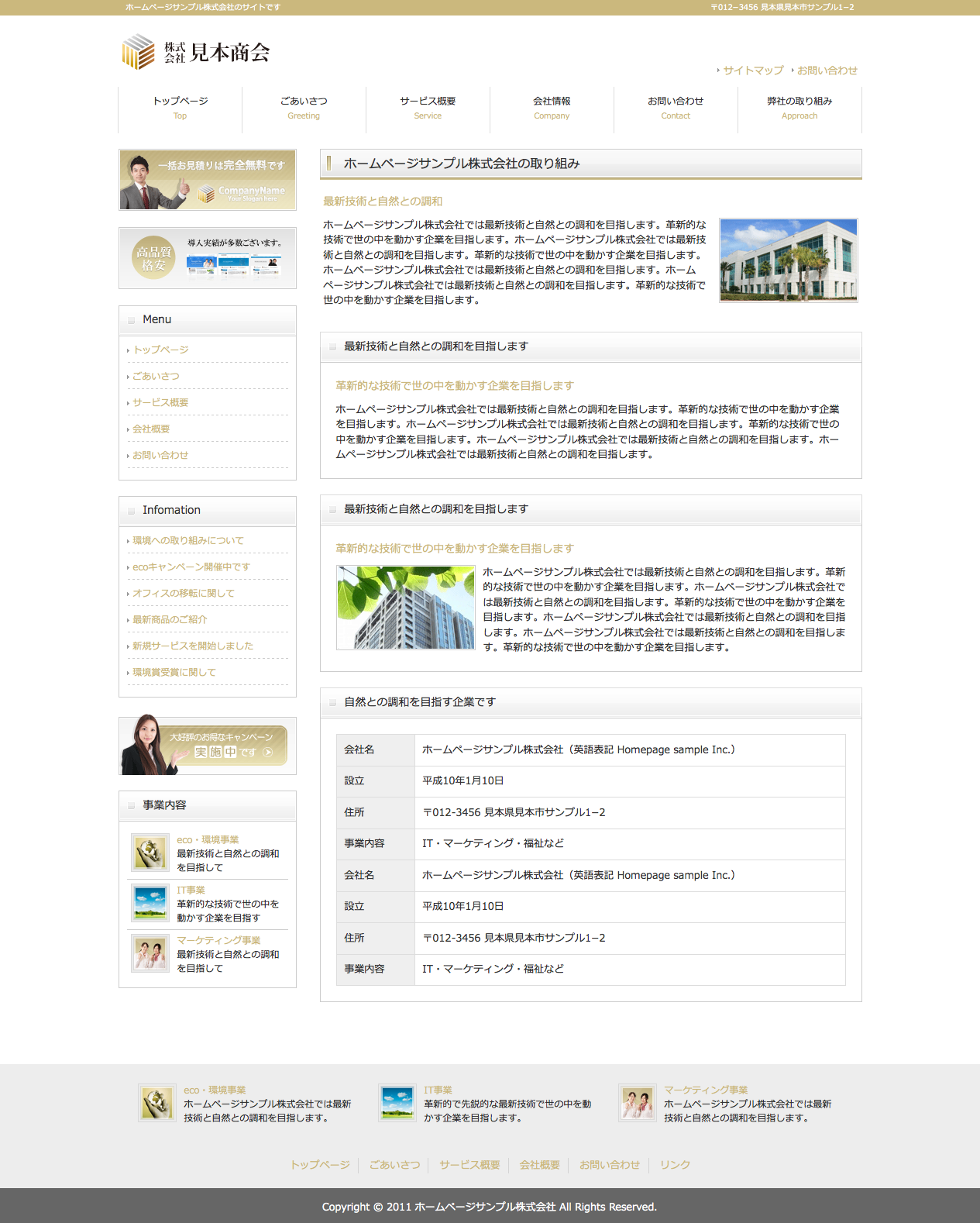The width and height of the screenshot is (980, 1223).
Task: Open 環境への取り組みについて information link
Action: pos(187,540)
